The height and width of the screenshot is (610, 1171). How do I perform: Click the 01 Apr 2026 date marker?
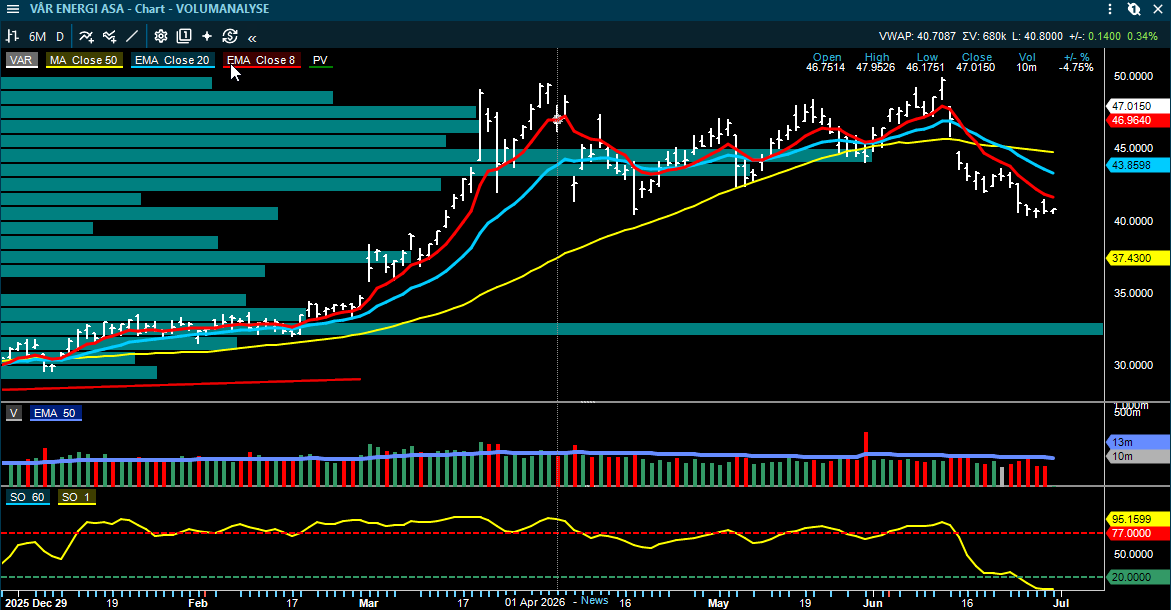[535, 602]
